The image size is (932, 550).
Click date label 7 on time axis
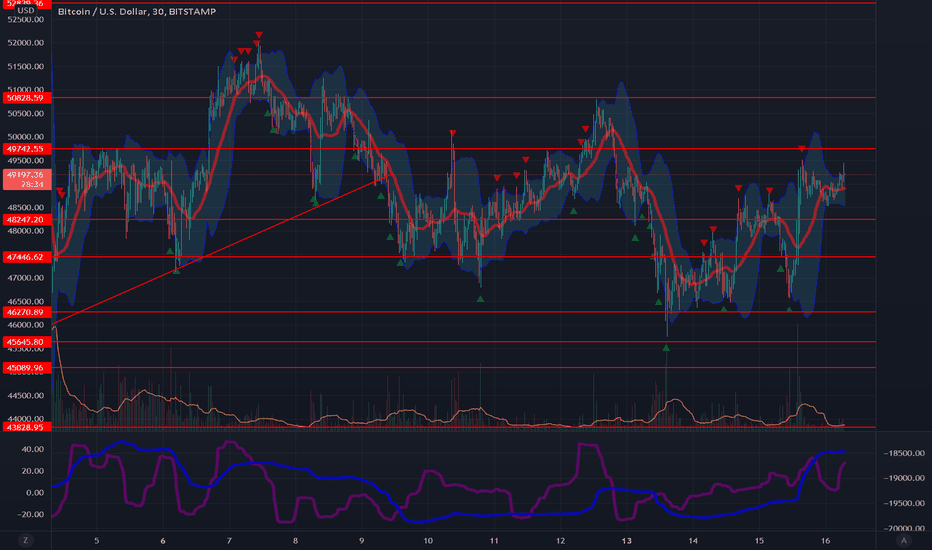229,540
